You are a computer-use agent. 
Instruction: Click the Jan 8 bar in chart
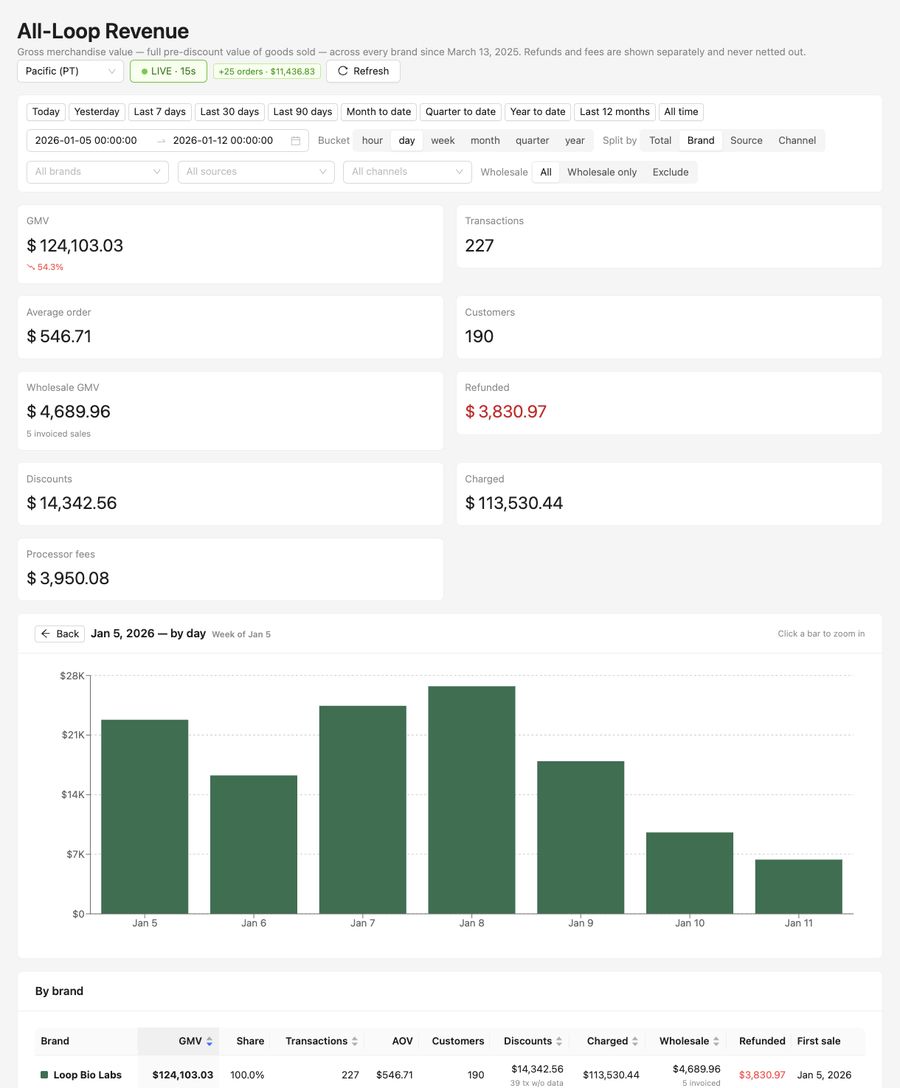[472, 800]
